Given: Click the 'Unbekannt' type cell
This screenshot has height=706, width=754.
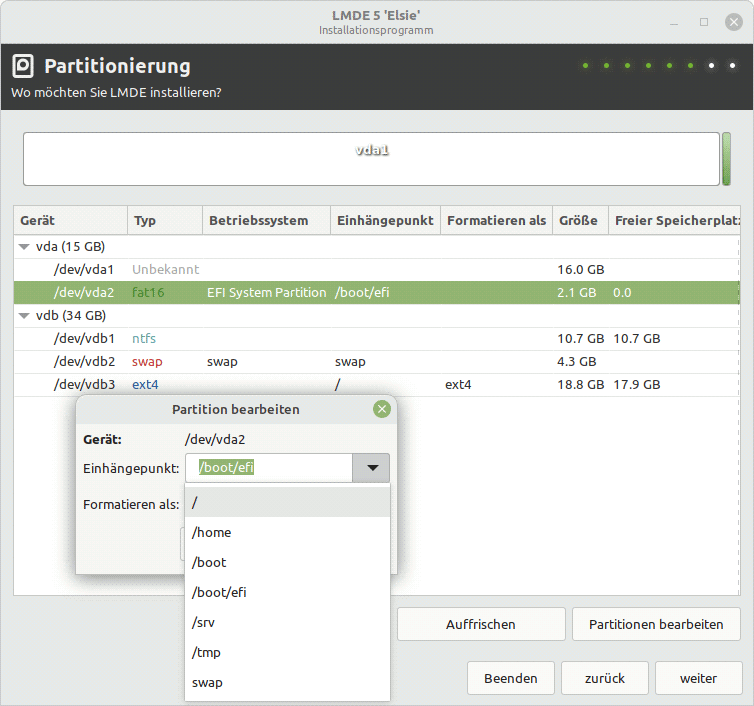Looking at the screenshot, I should 165,269.
